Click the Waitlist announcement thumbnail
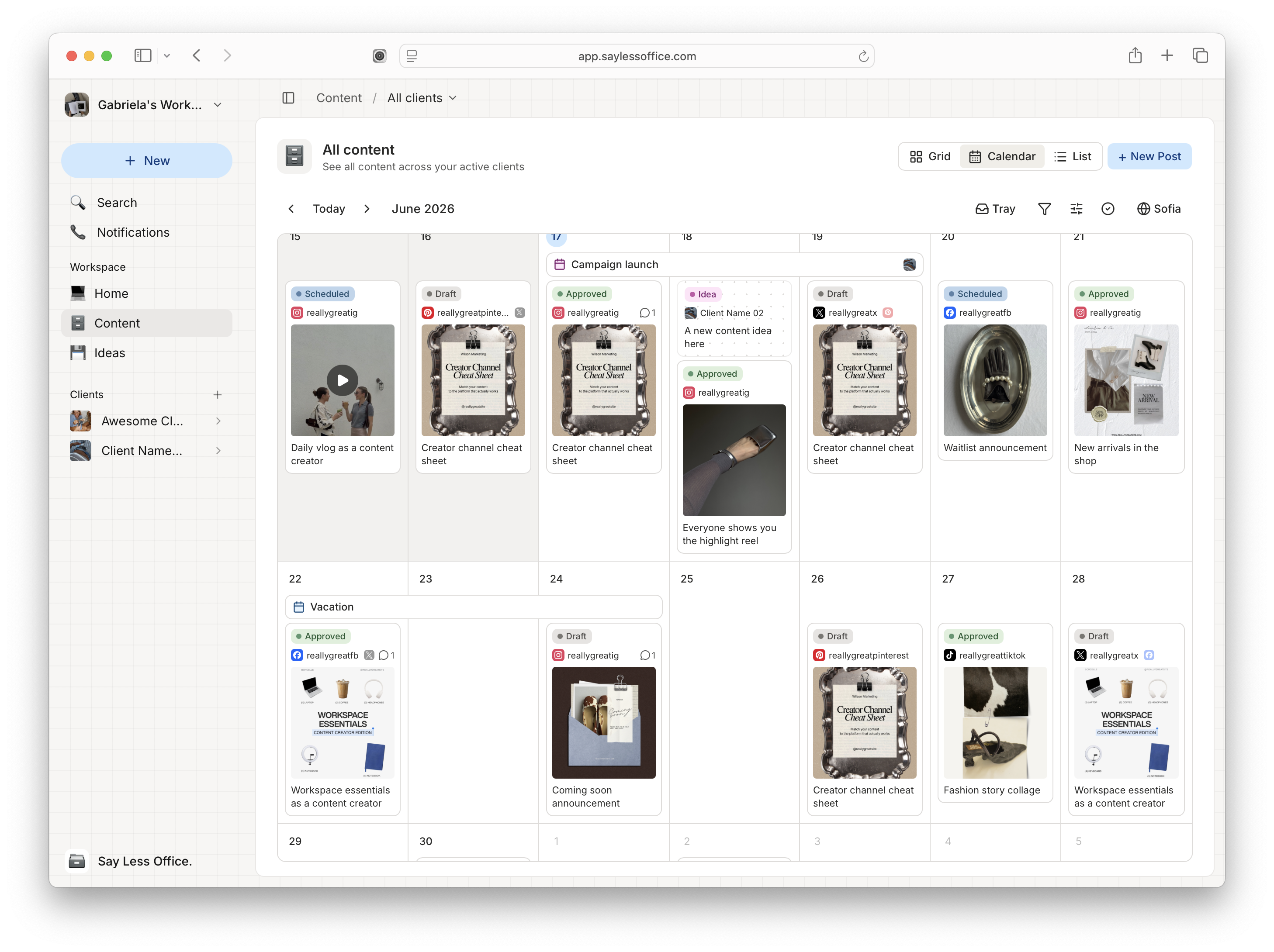This screenshot has width=1274, height=952. click(995, 380)
